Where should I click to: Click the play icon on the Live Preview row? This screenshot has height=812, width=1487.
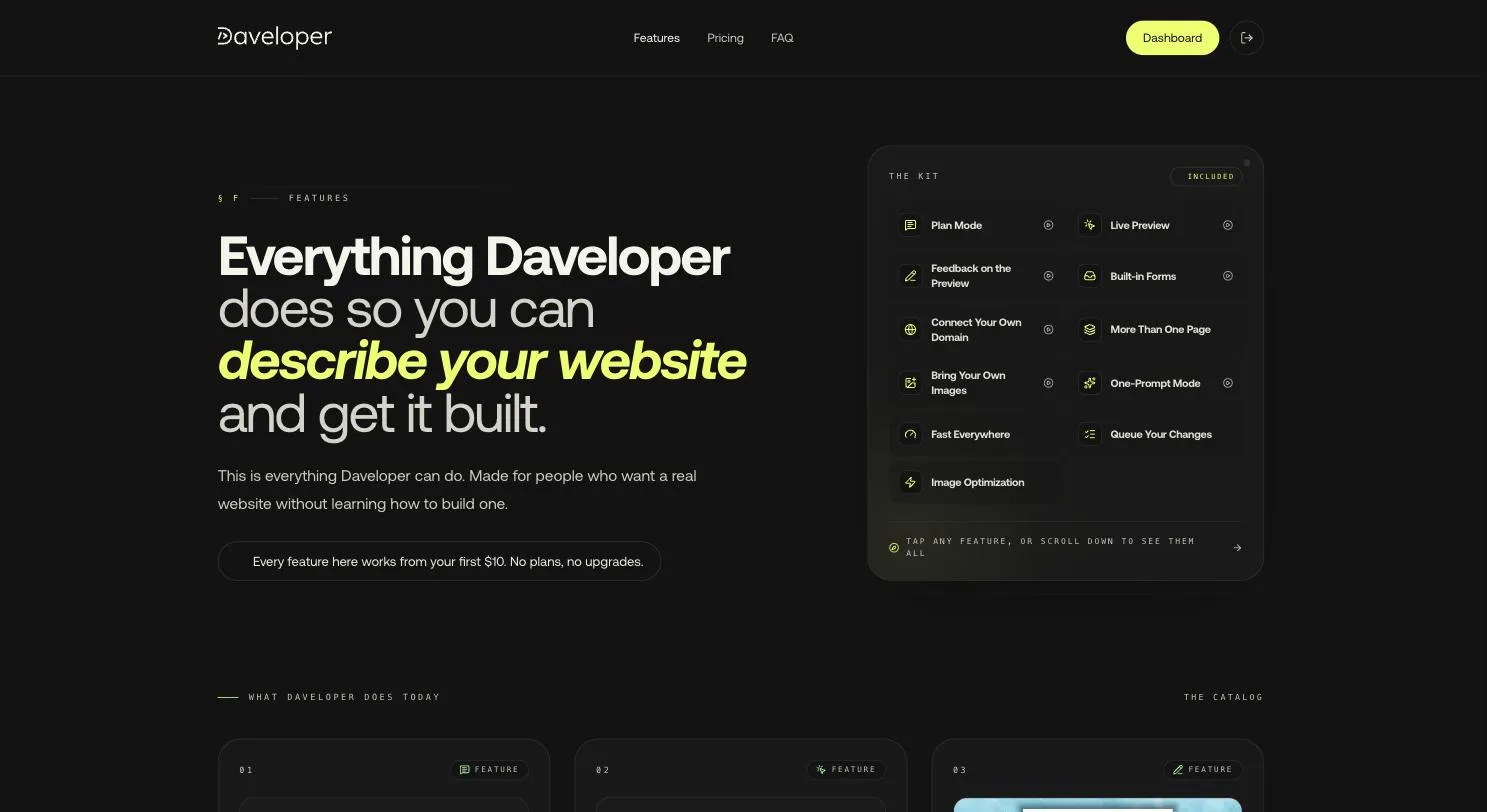click(1227, 225)
